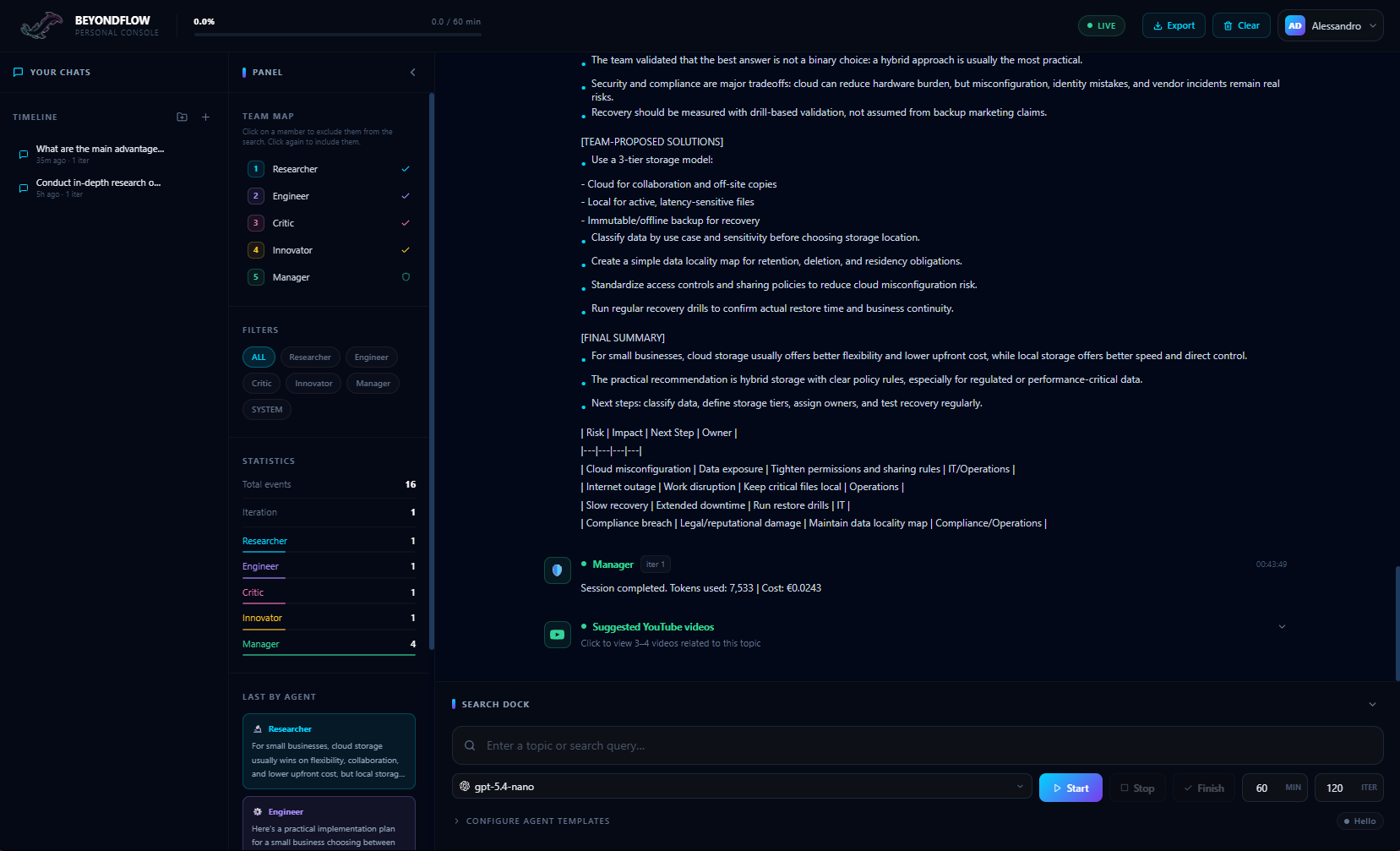
Task: Click the panel's vertical scrollbar
Action: 431,372
